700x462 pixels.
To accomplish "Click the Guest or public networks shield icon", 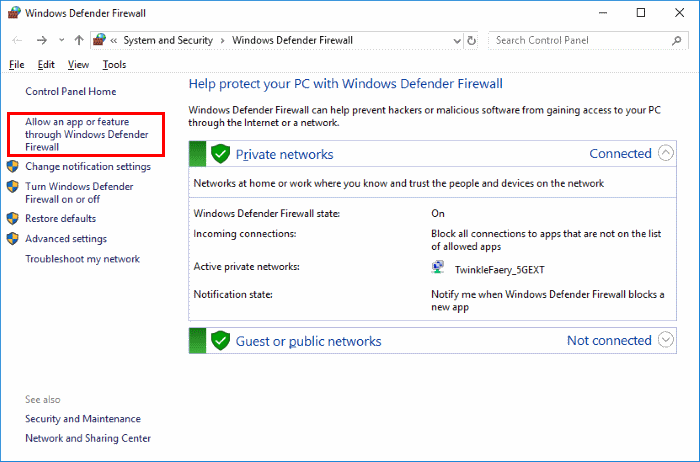I will (x=221, y=340).
